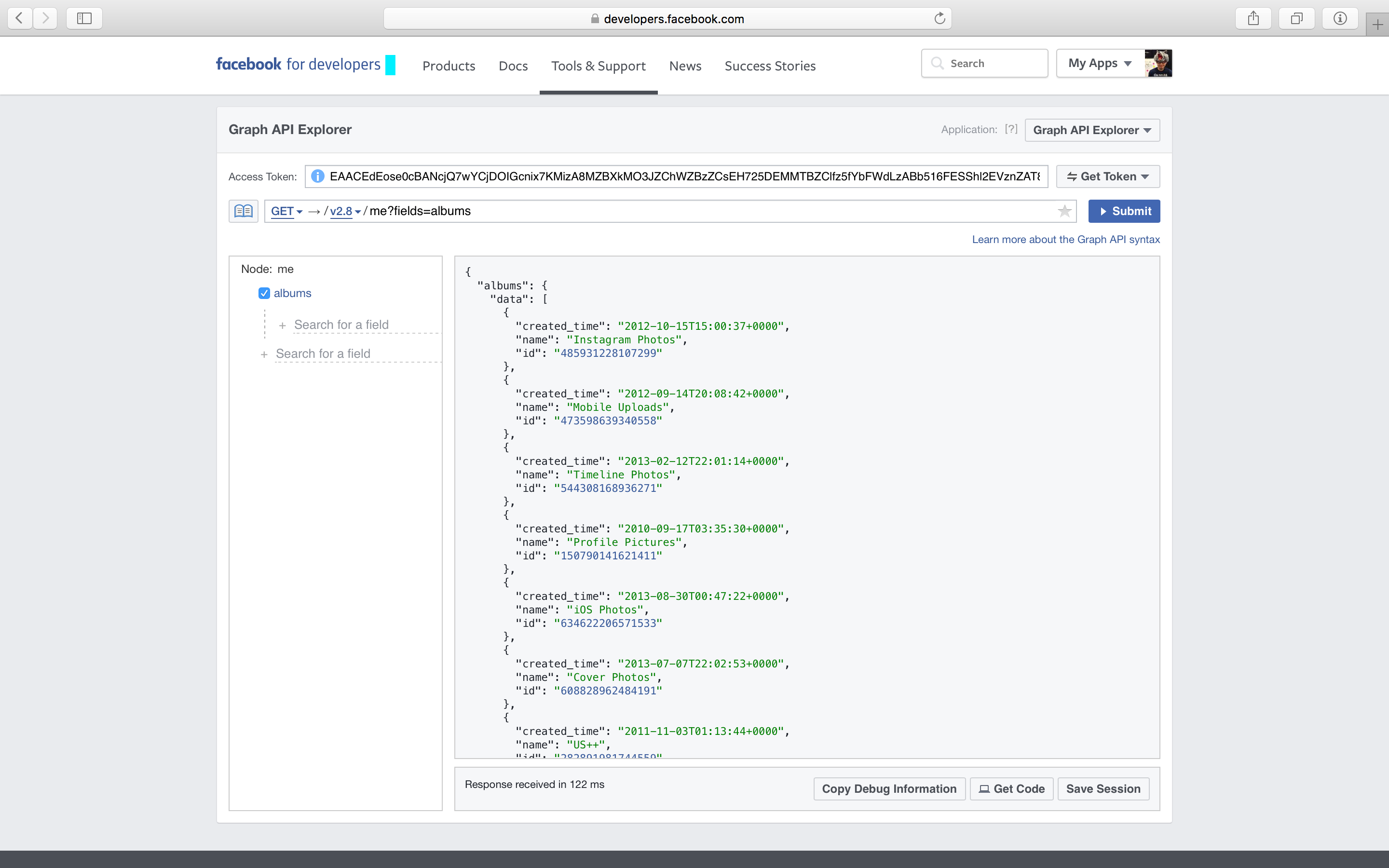Click the "iOS Photos" name value
This screenshot has height=868, width=1389.
(605, 610)
